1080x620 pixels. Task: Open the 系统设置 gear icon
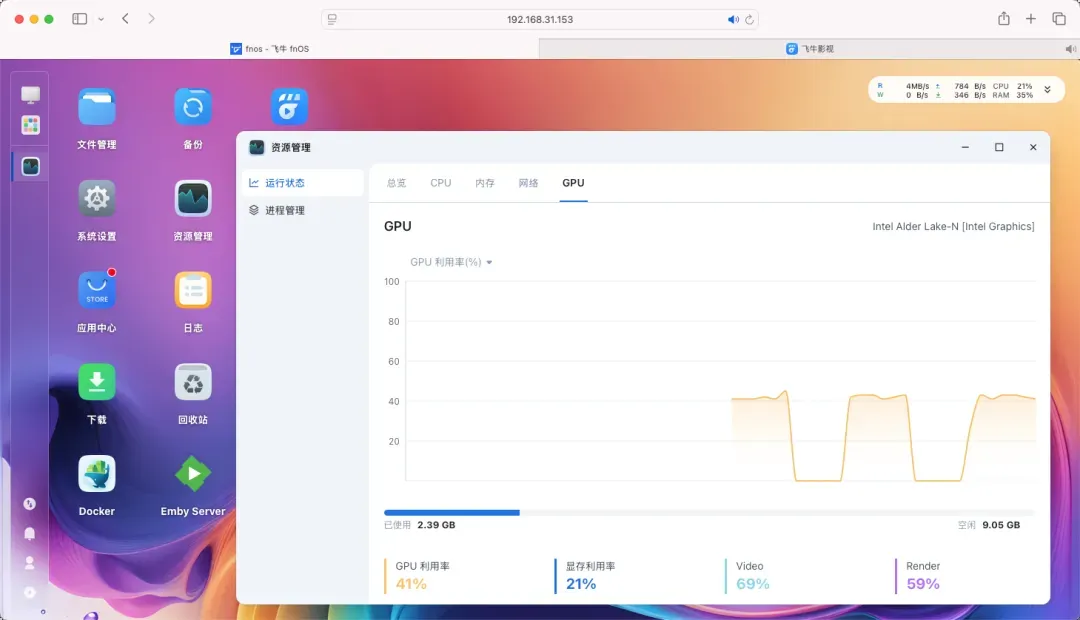(97, 199)
